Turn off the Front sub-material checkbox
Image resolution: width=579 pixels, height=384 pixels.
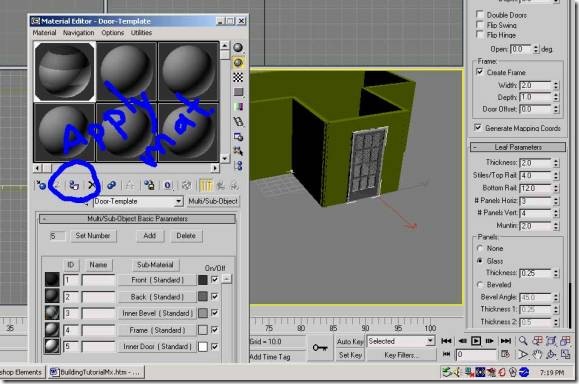[x=215, y=280]
